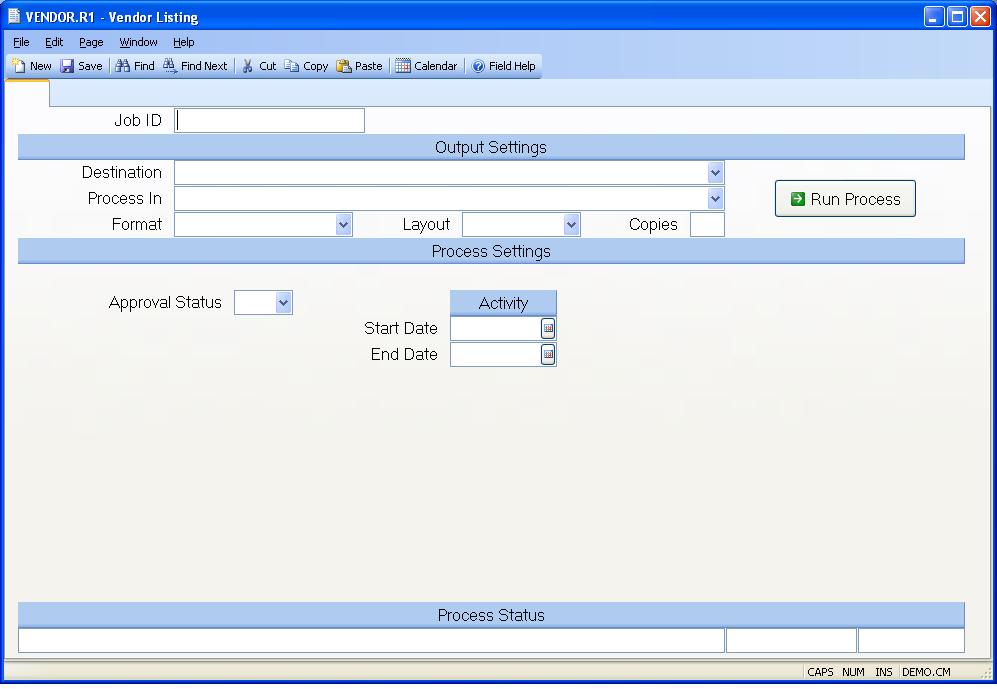Click the Save toolbar icon

(x=68, y=66)
